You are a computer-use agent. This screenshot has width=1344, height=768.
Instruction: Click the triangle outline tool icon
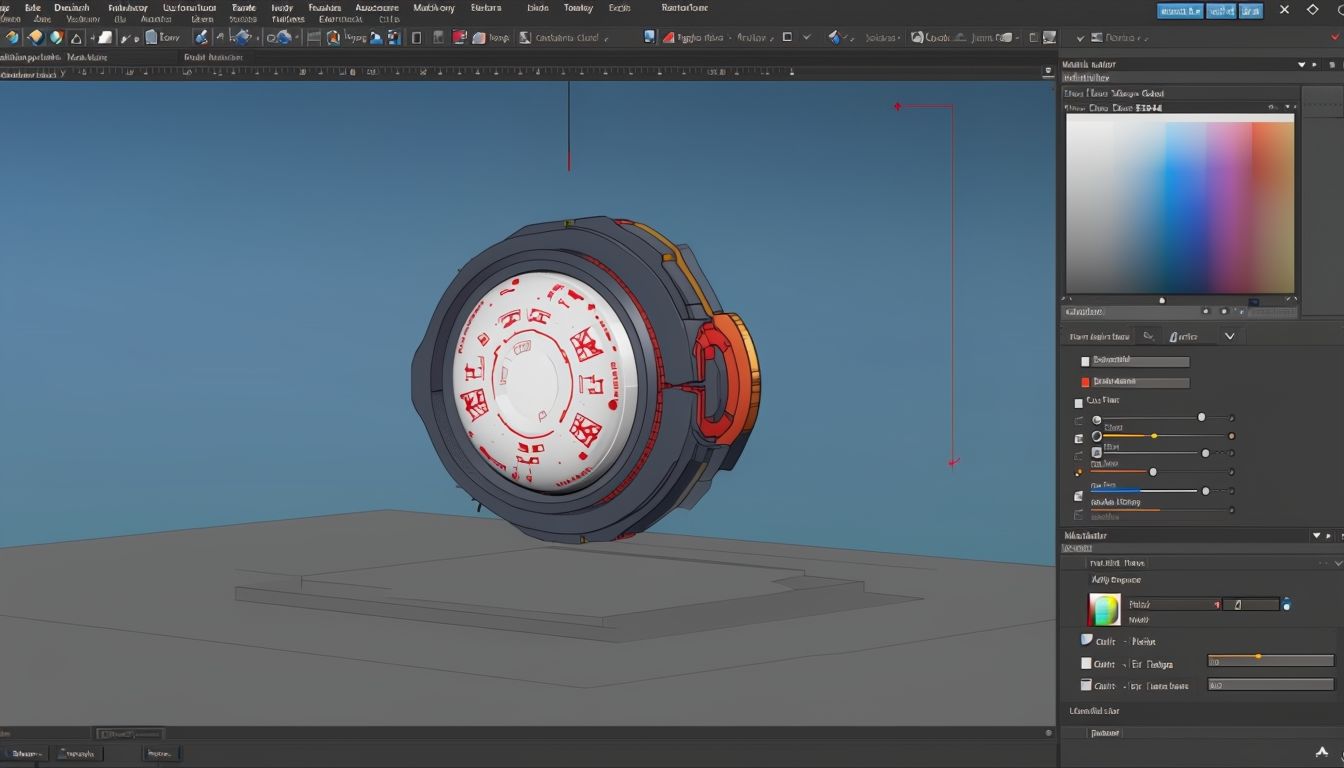tap(76, 38)
